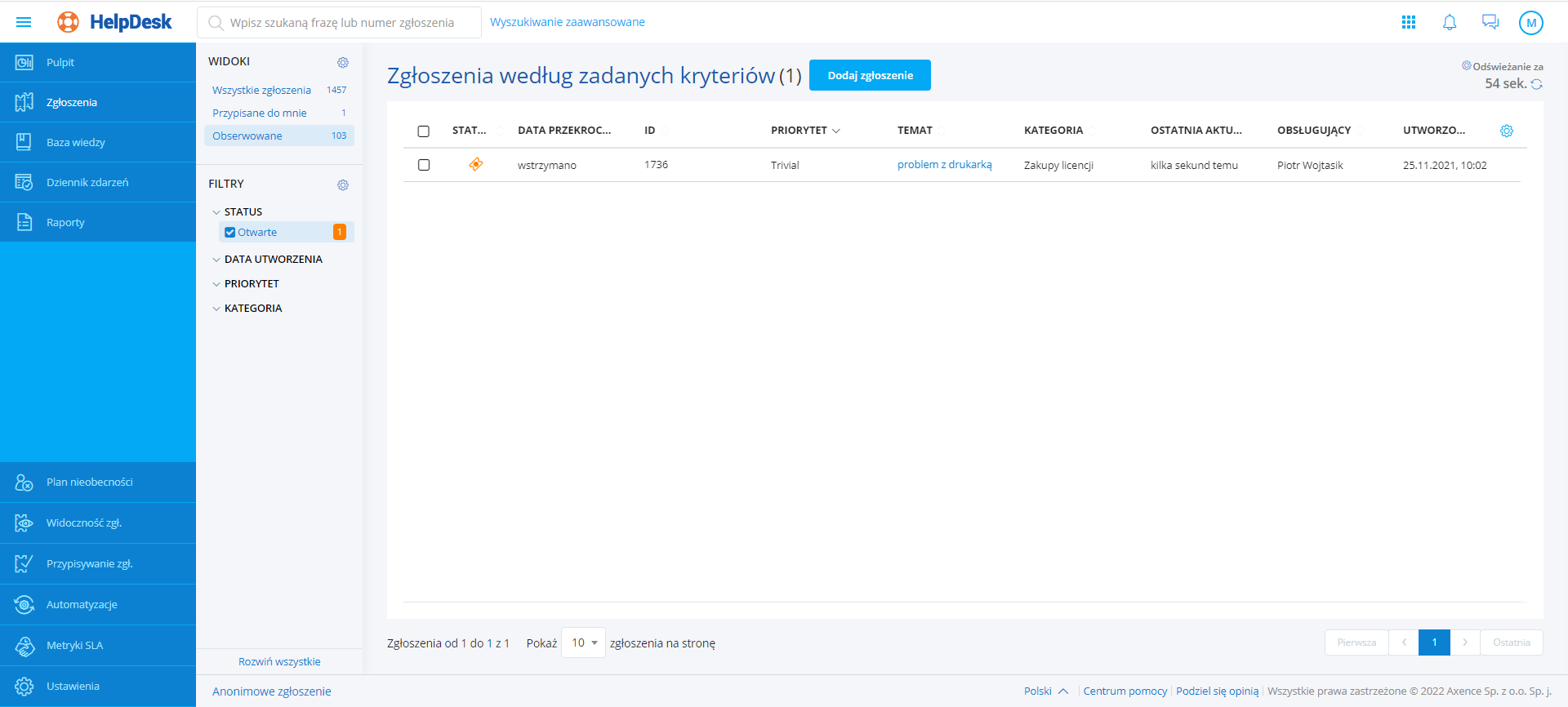
Task: Open Raporty from the sidebar
Action: tap(65, 223)
